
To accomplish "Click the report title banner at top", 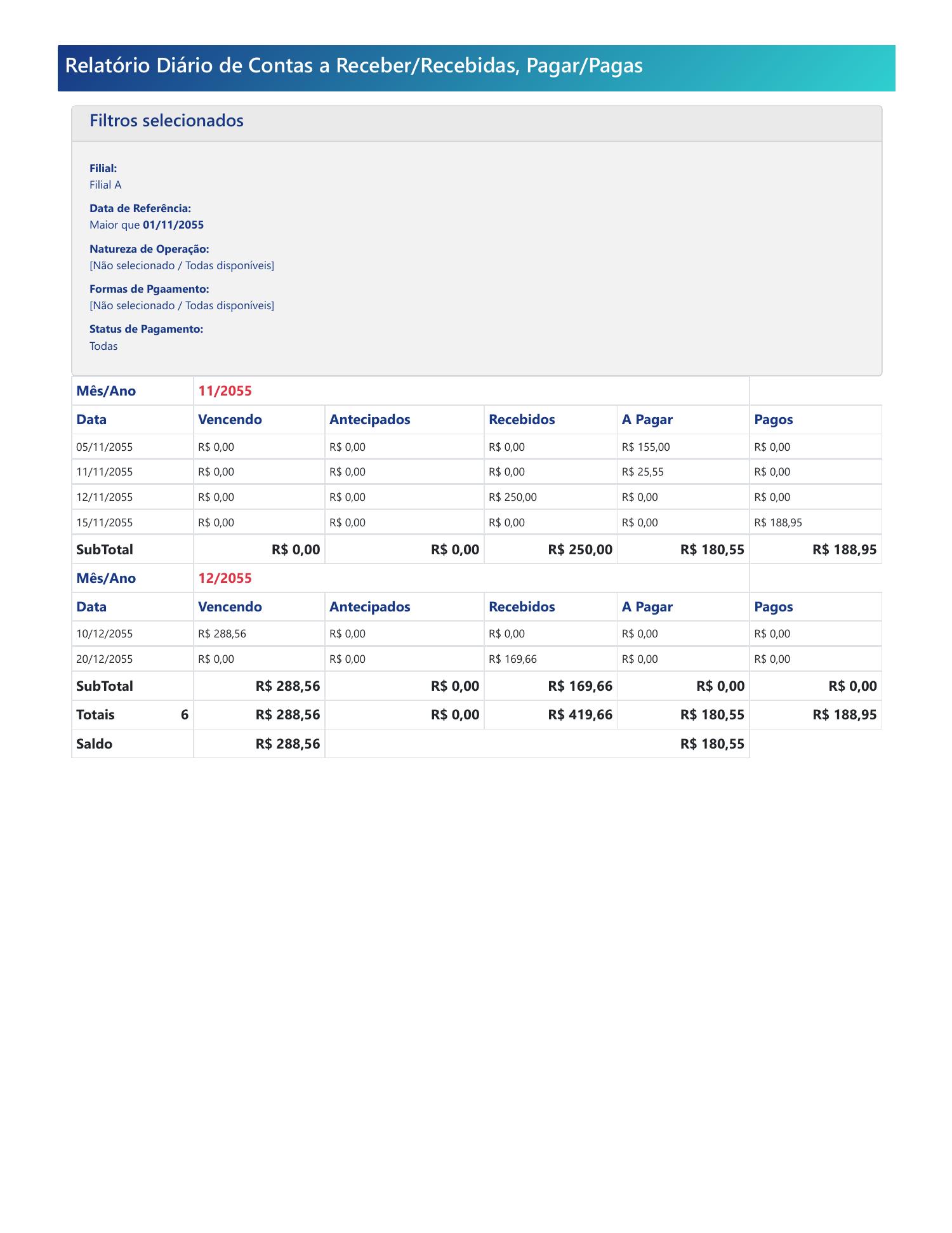I will [x=354, y=66].
